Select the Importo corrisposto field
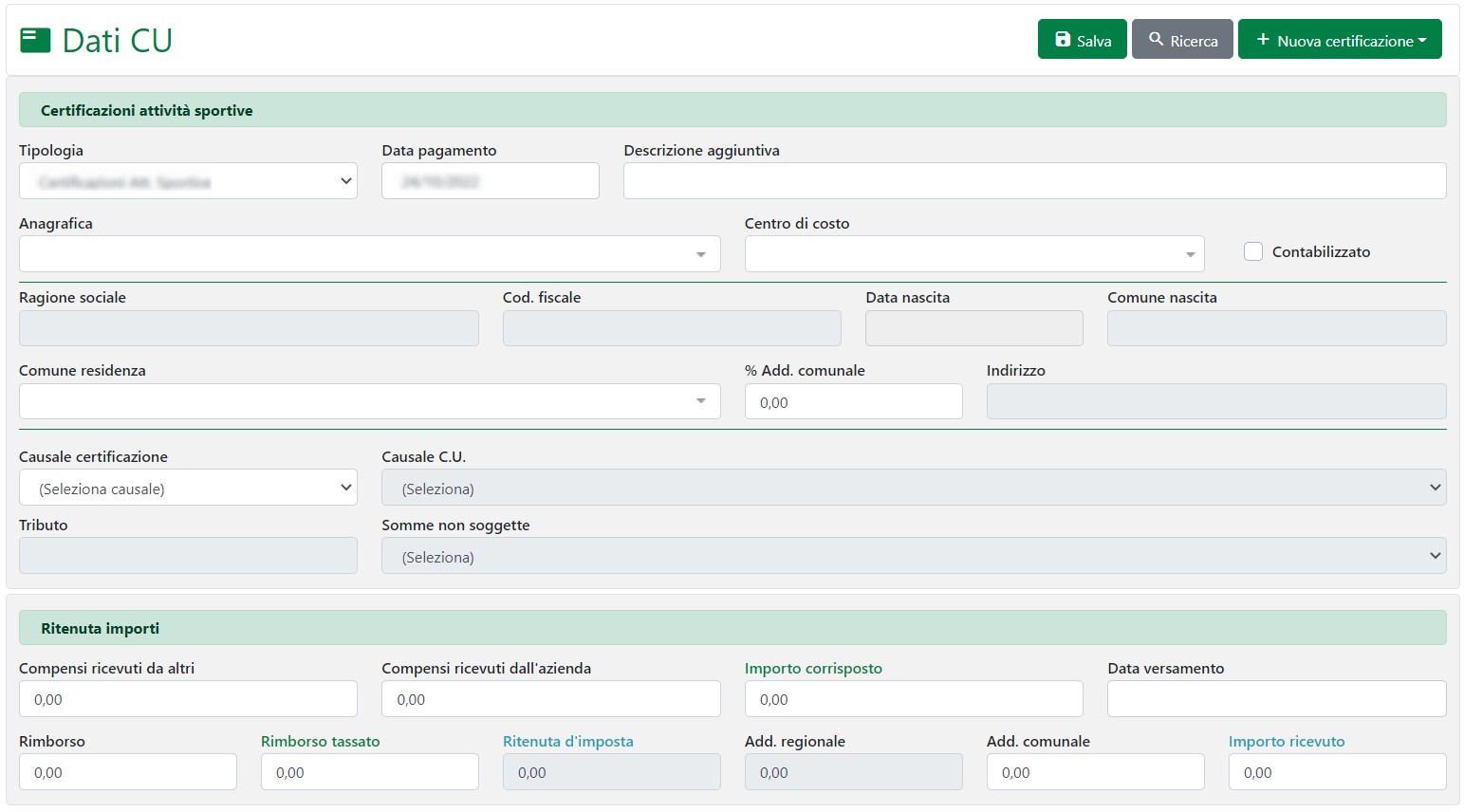 pos(913,699)
